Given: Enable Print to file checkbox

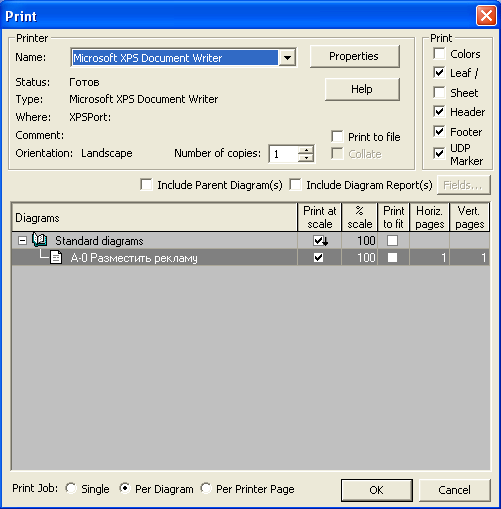Looking at the screenshot, I should coord(337,136).
